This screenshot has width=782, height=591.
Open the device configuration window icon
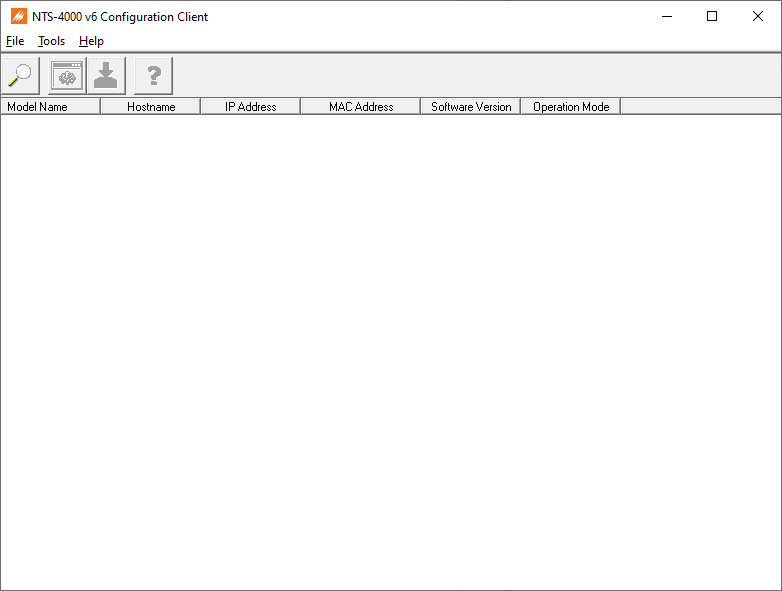(x=67, y=76)
